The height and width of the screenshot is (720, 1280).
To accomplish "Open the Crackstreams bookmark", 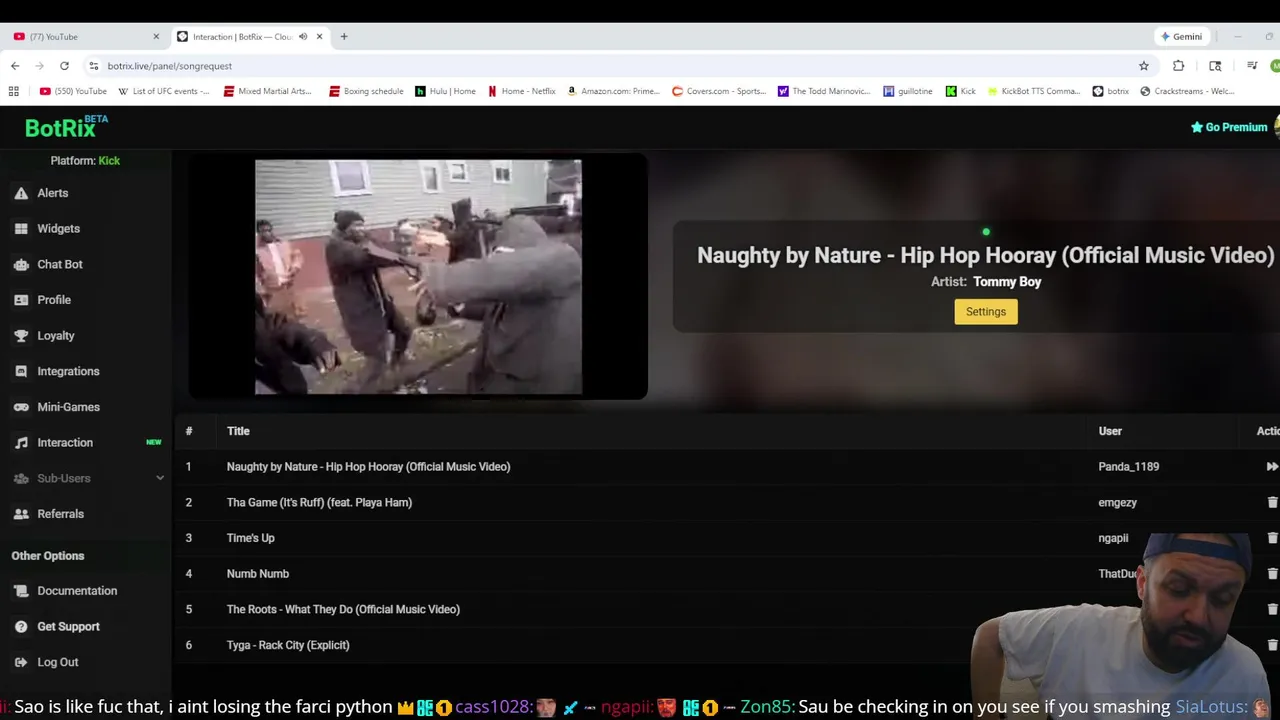I will click(x=1188, y=91).
